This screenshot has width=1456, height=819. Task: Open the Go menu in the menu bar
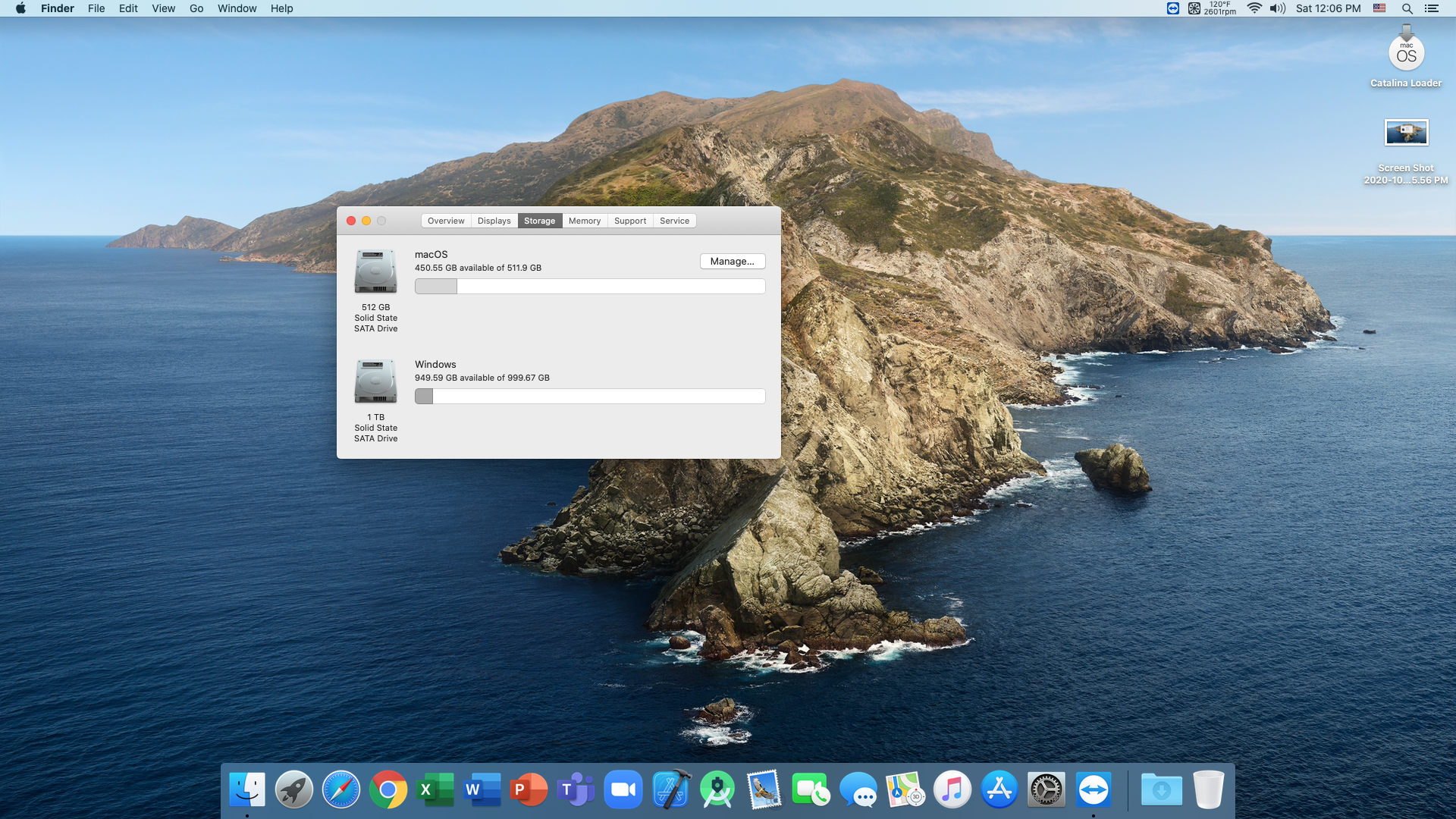(196, 8)
